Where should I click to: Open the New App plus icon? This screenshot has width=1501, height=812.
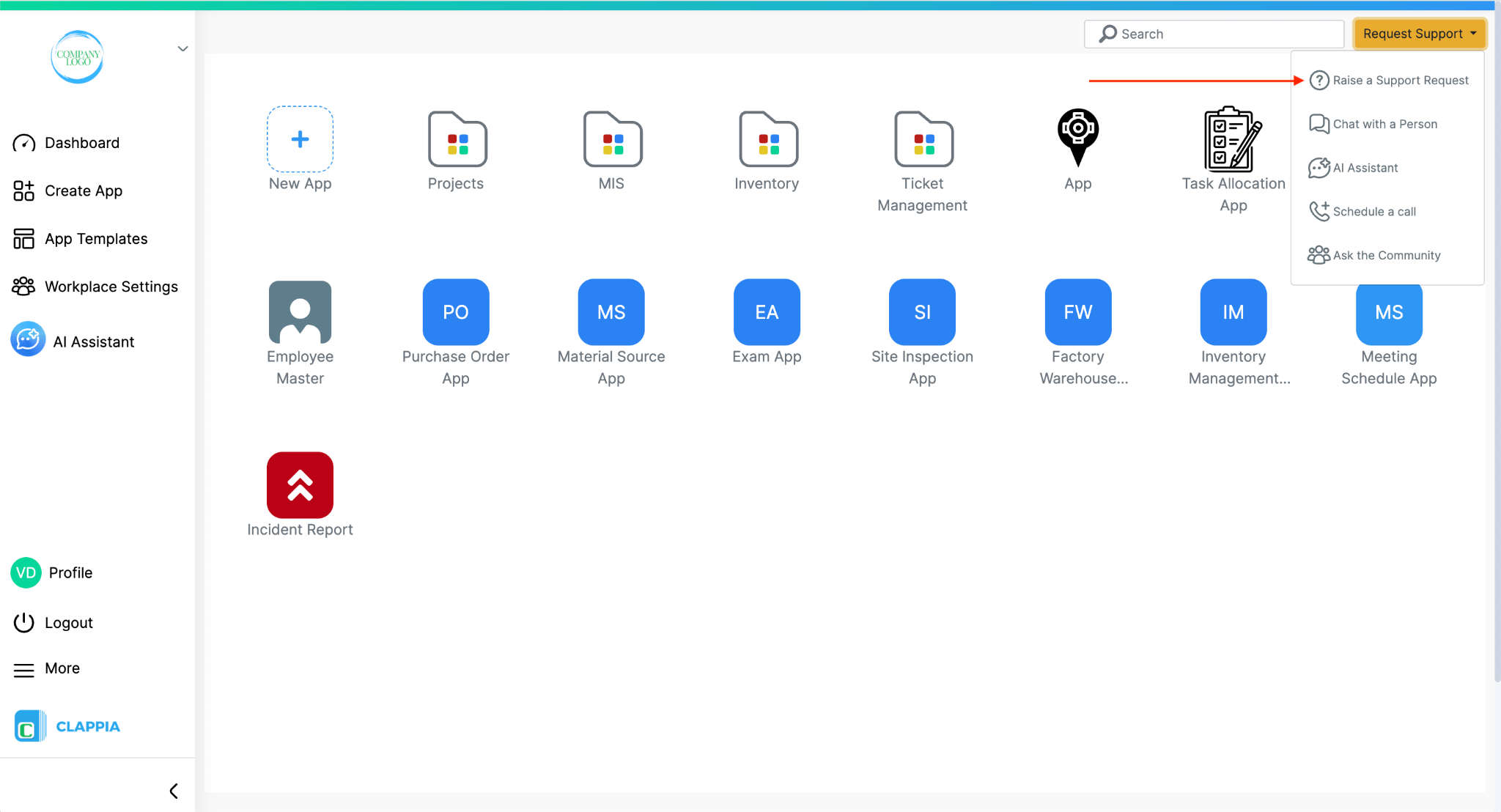[x=300, y=139]
